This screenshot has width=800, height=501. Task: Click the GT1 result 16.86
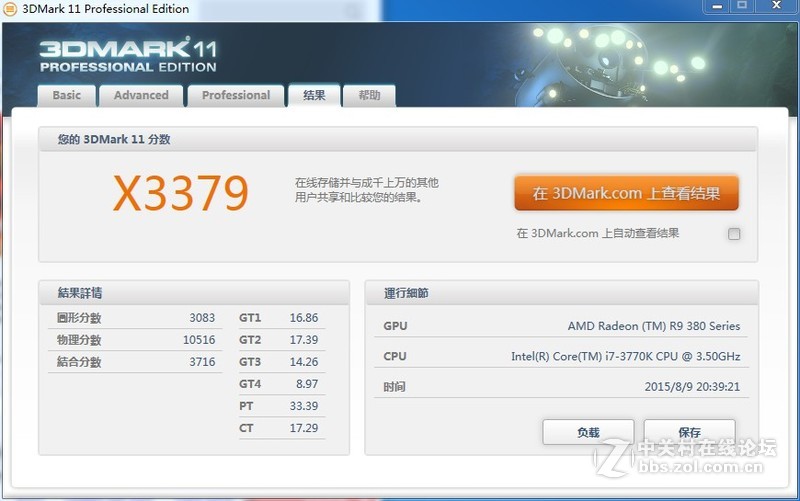304,318
